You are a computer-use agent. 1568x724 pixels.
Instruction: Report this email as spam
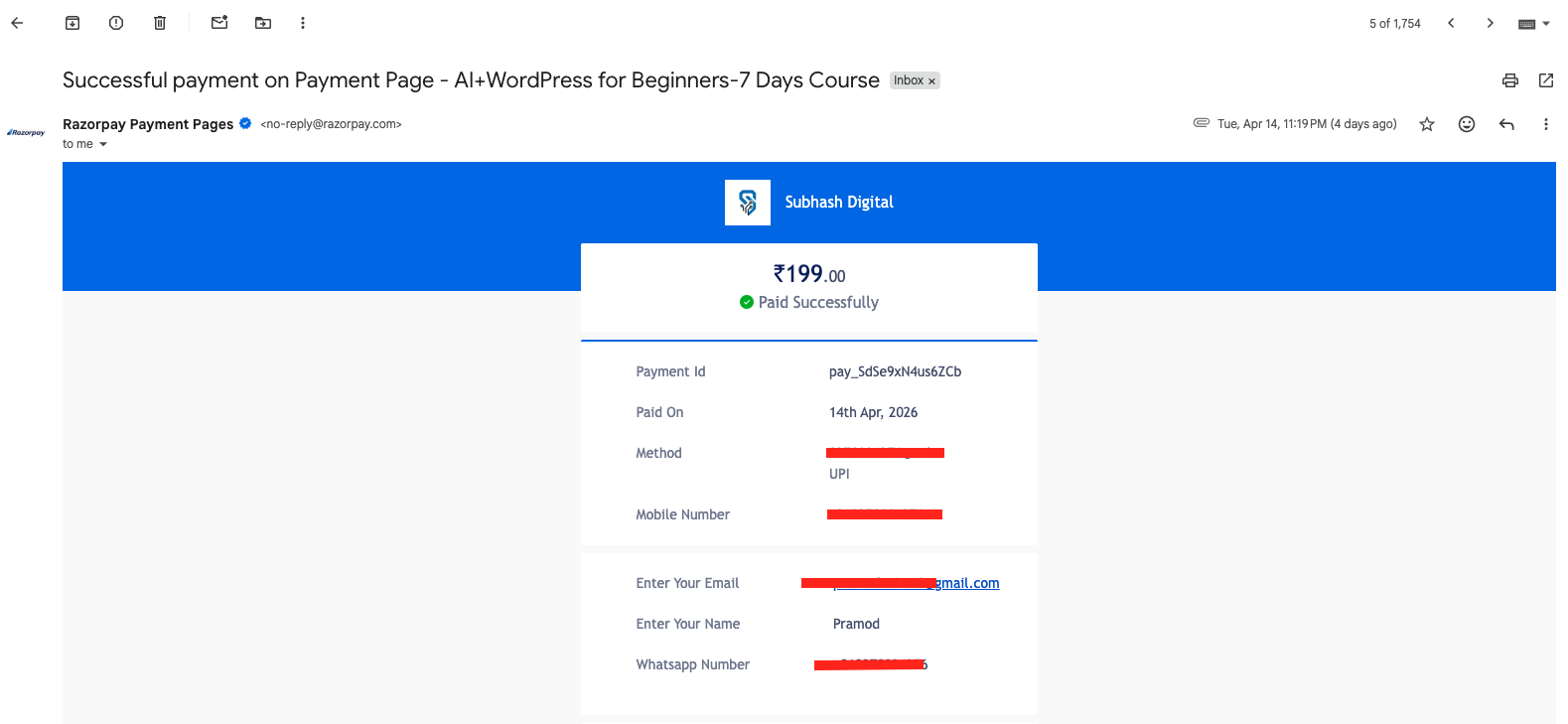click(x=116, y=23)
